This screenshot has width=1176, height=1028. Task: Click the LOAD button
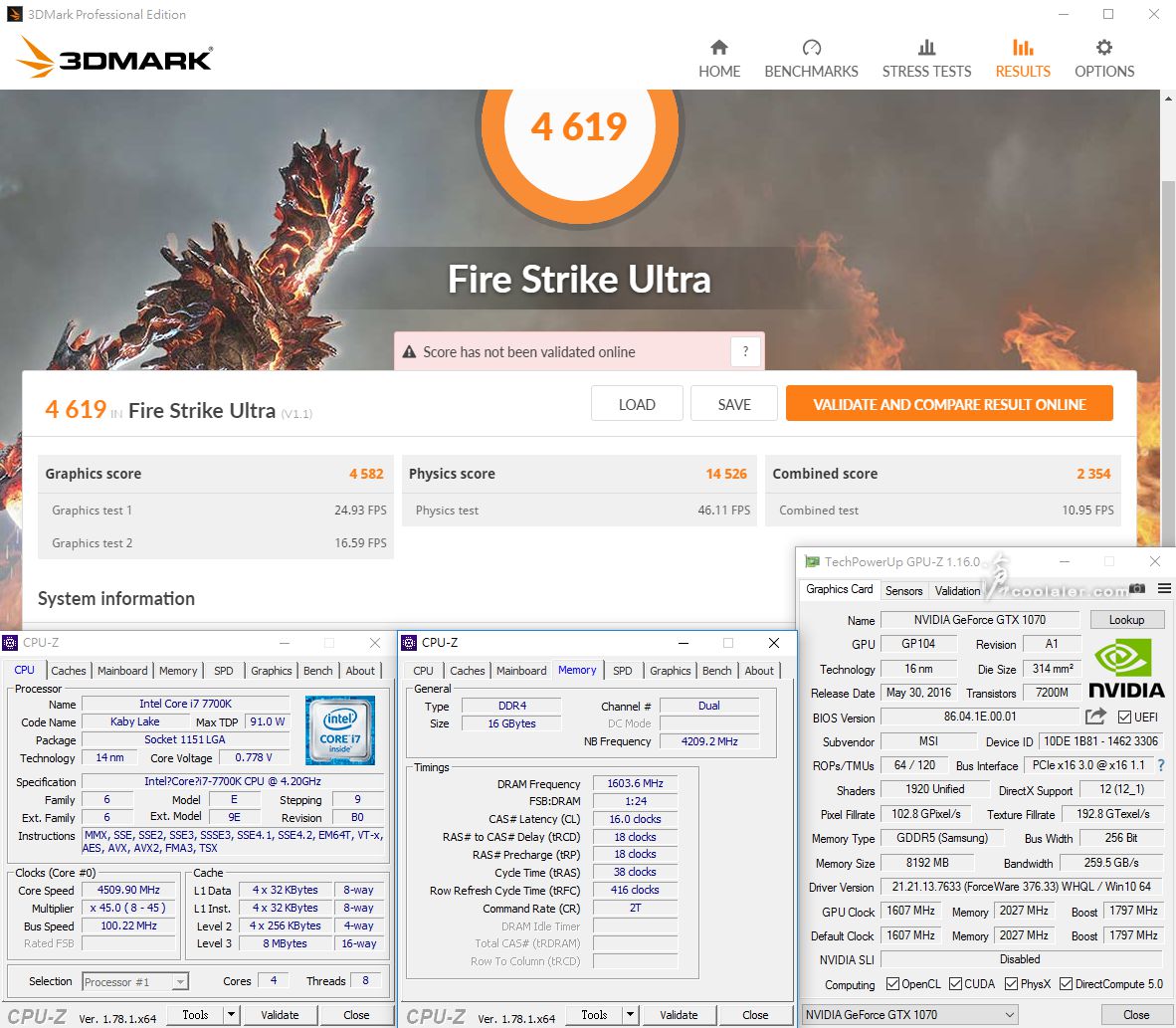click(637, 404)
